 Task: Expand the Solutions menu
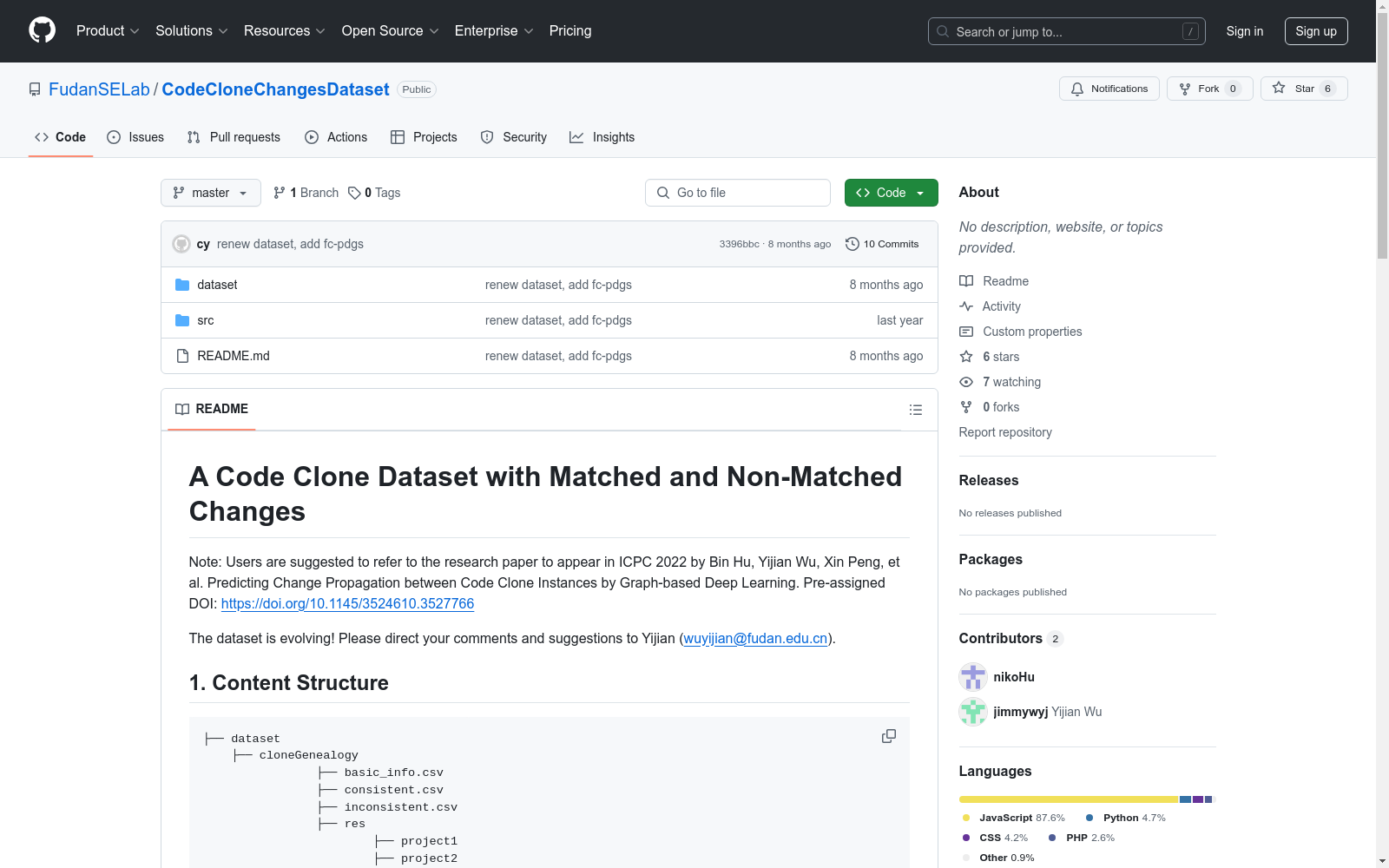[x=192, y=30]
